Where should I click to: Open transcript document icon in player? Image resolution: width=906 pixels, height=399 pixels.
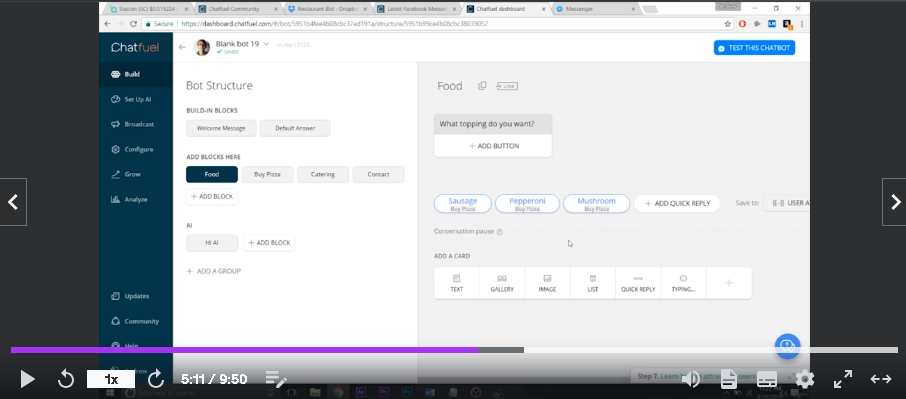pos(729,379)
